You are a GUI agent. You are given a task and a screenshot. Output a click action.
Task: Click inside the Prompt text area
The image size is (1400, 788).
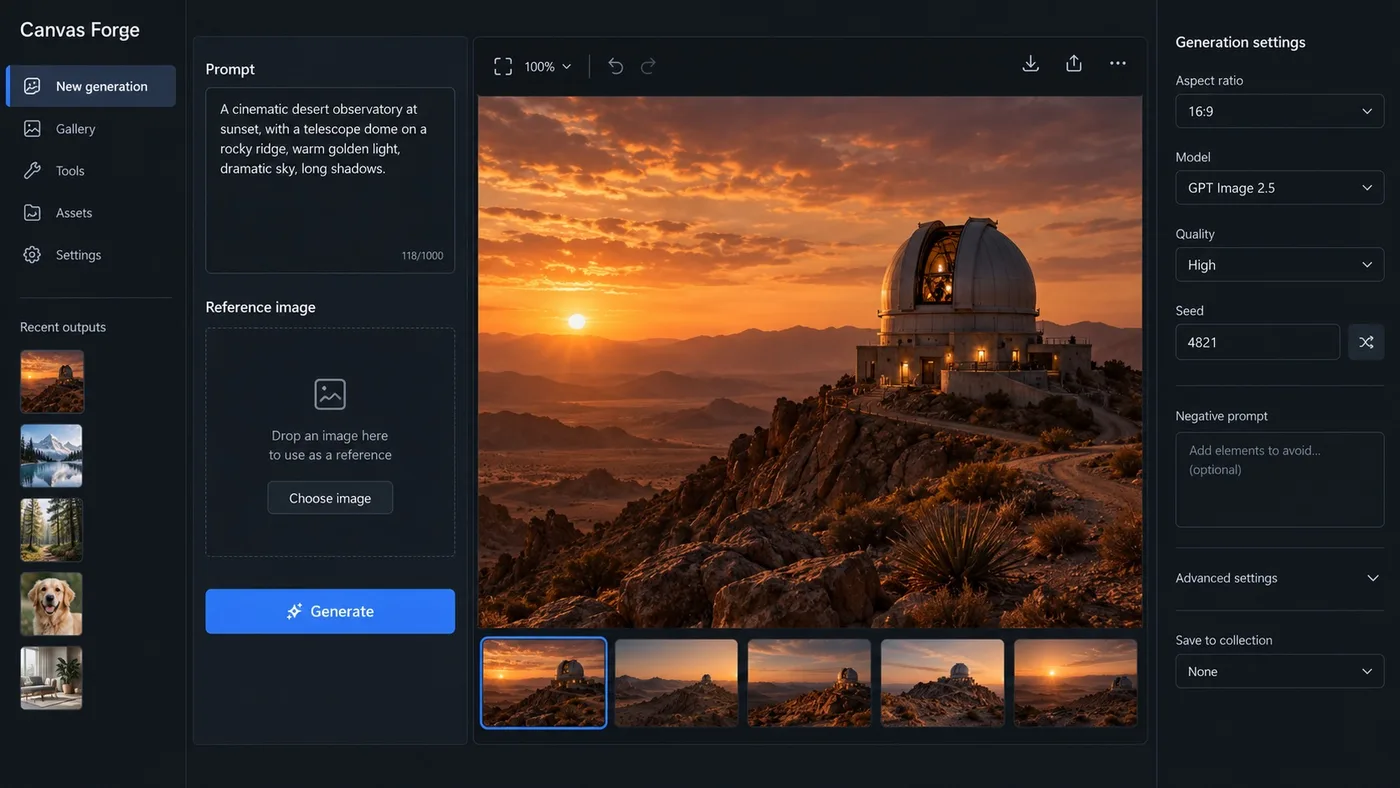point(330,180)
